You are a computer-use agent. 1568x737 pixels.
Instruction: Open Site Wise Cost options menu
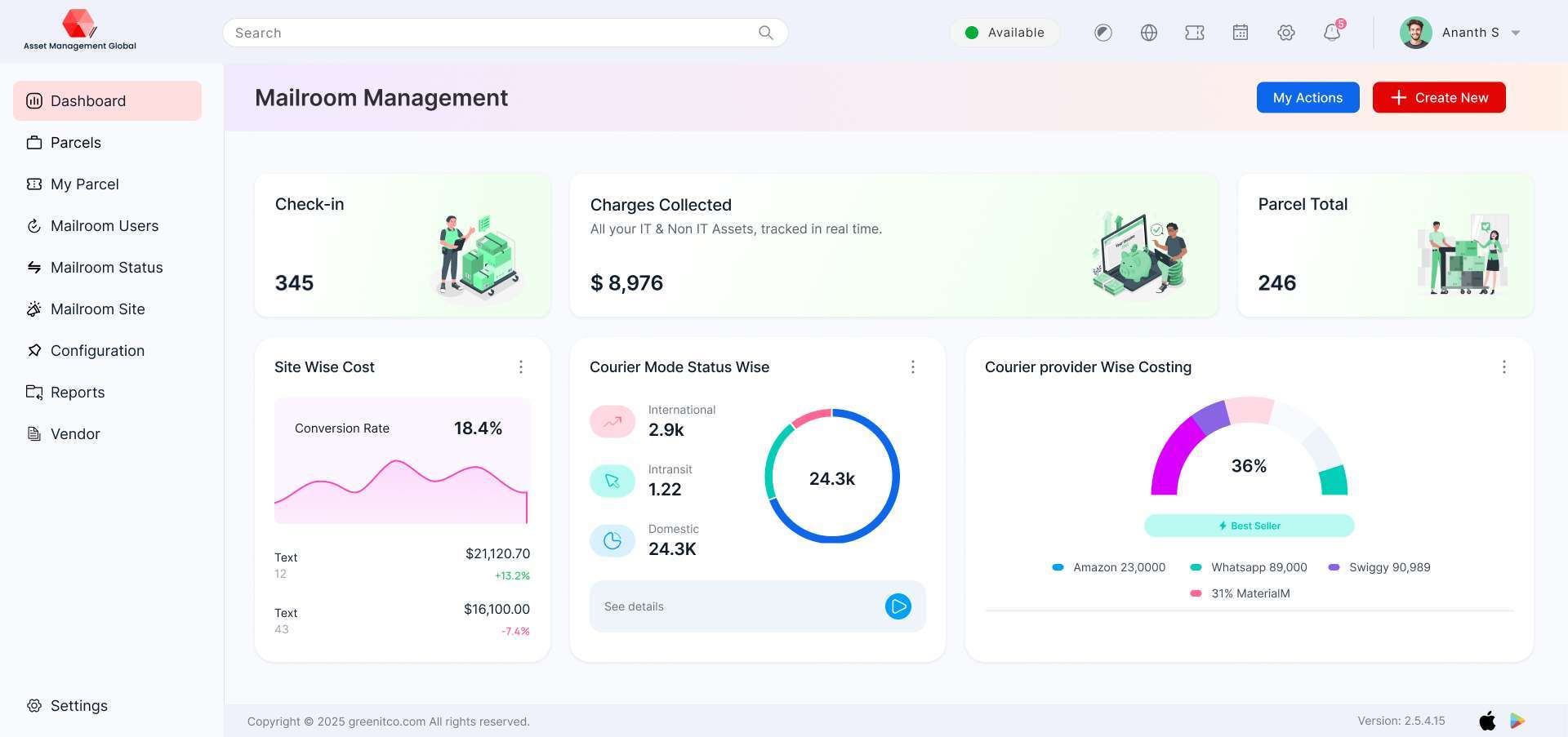(520, 367)
